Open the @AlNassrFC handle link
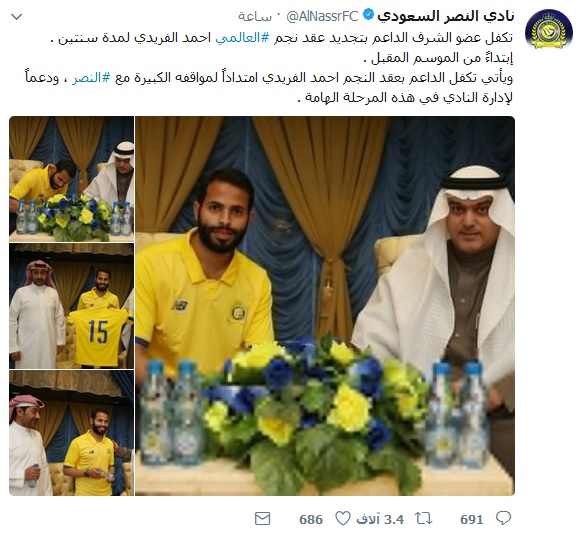 coord(322,16)
